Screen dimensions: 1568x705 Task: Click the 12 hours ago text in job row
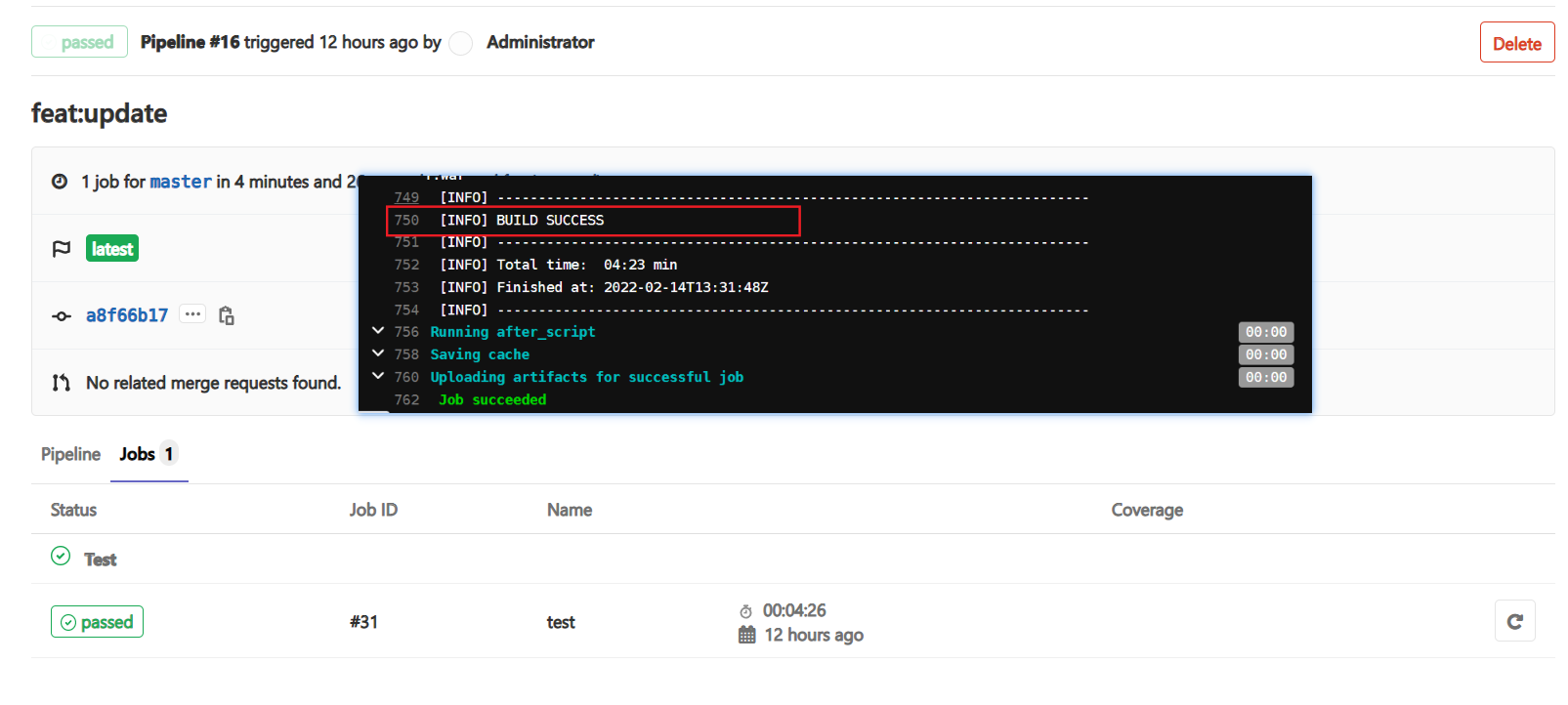(814, 636)
